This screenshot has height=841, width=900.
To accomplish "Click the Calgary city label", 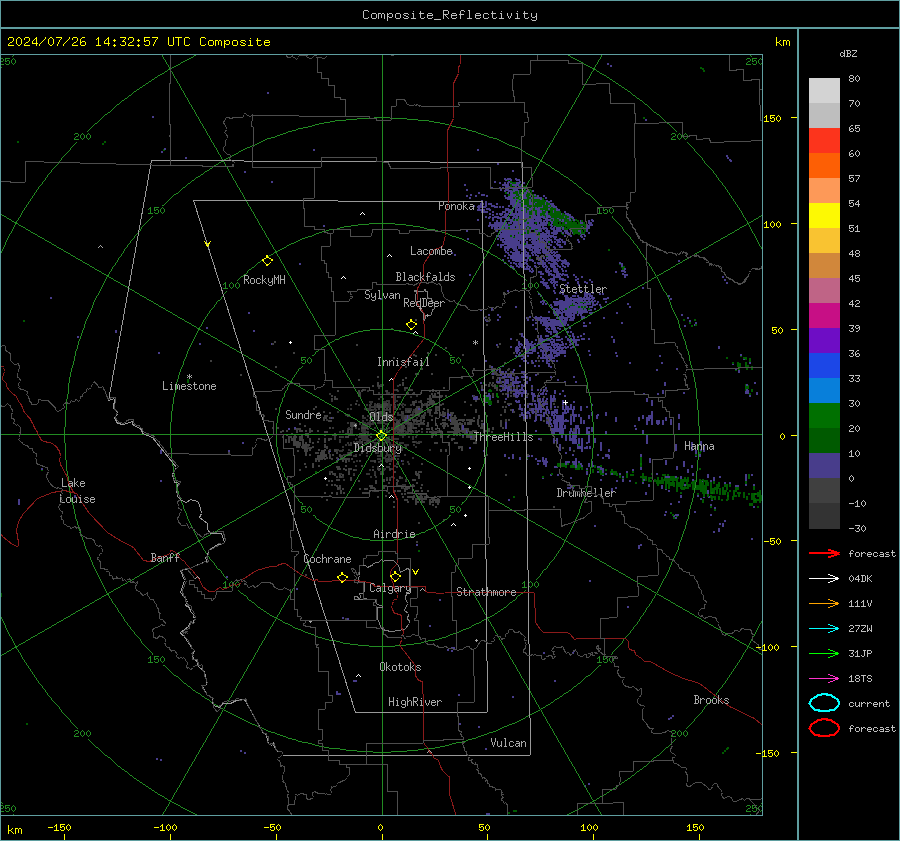I will pyautogui.click(x=390, y=588).
